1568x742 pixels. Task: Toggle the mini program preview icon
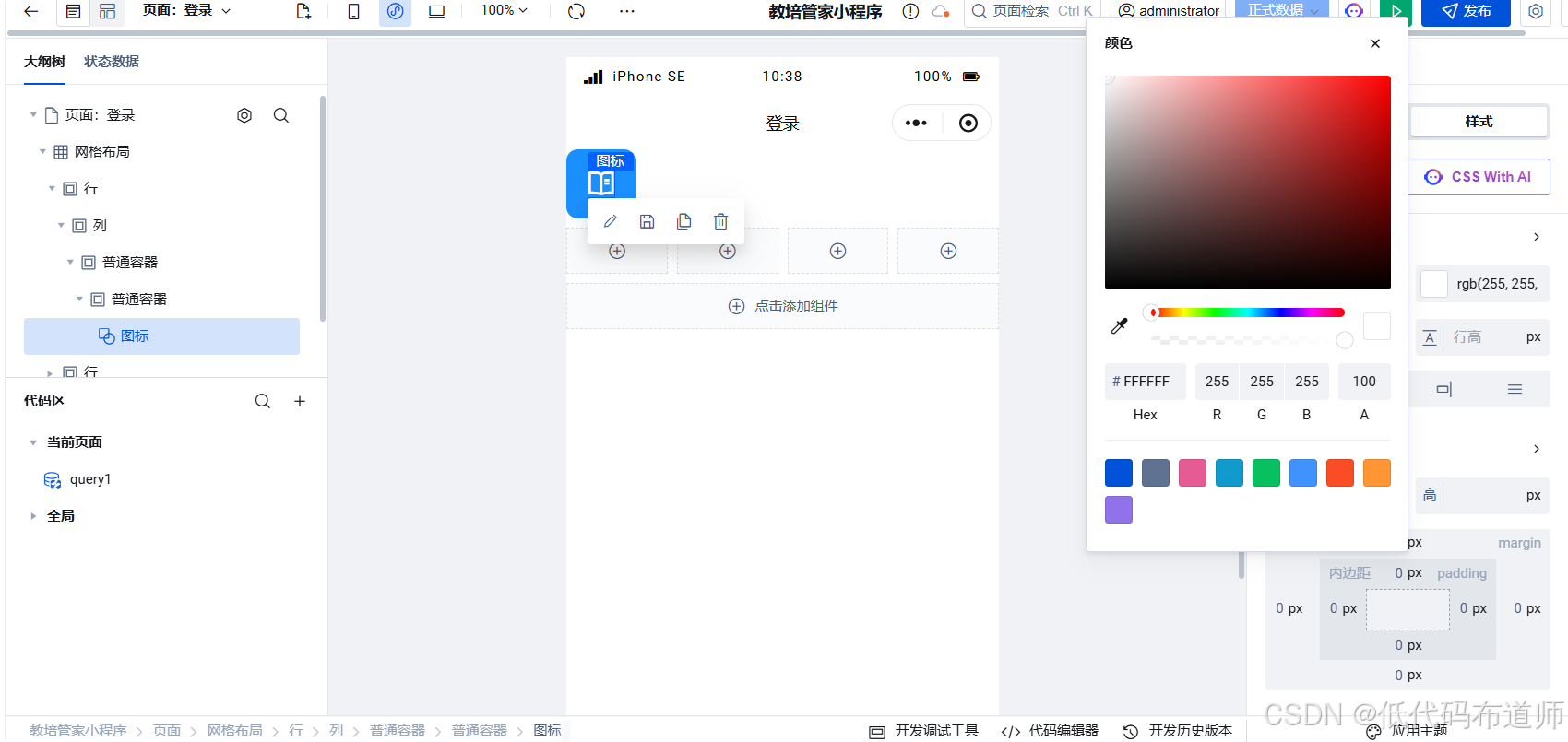tap(395, 11)
